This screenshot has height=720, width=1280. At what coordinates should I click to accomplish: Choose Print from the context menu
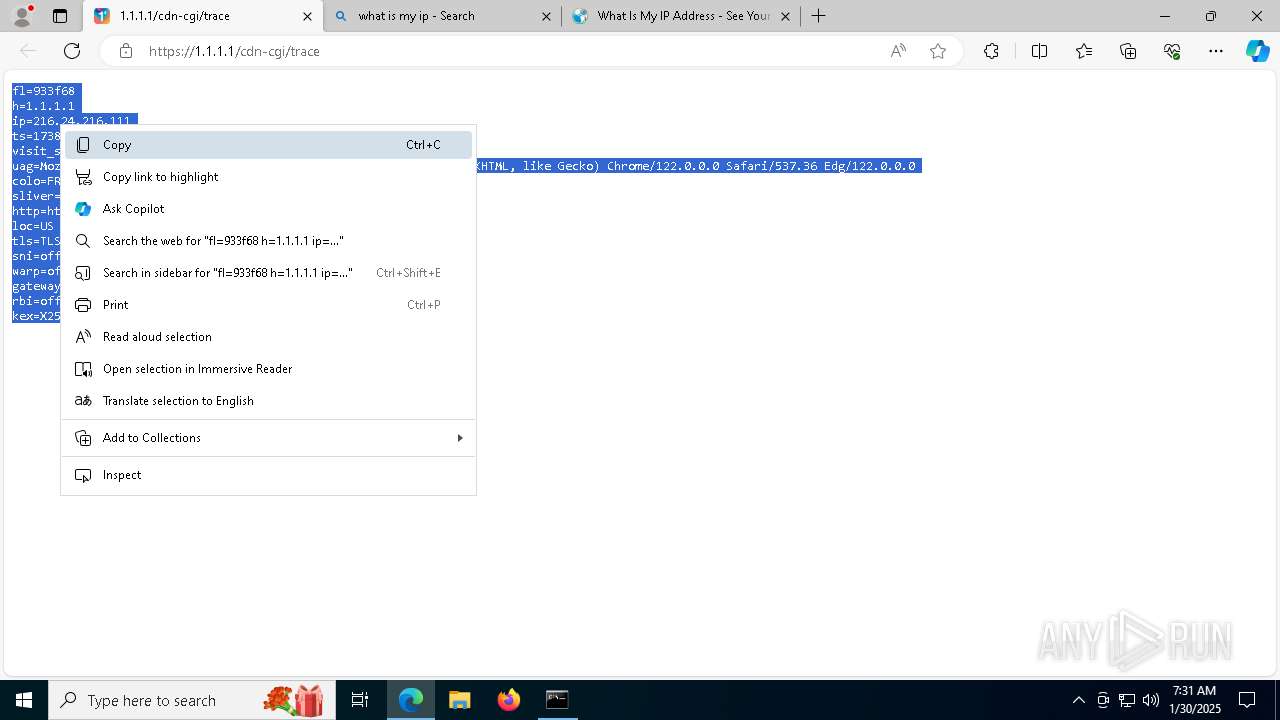click(268, 305)
